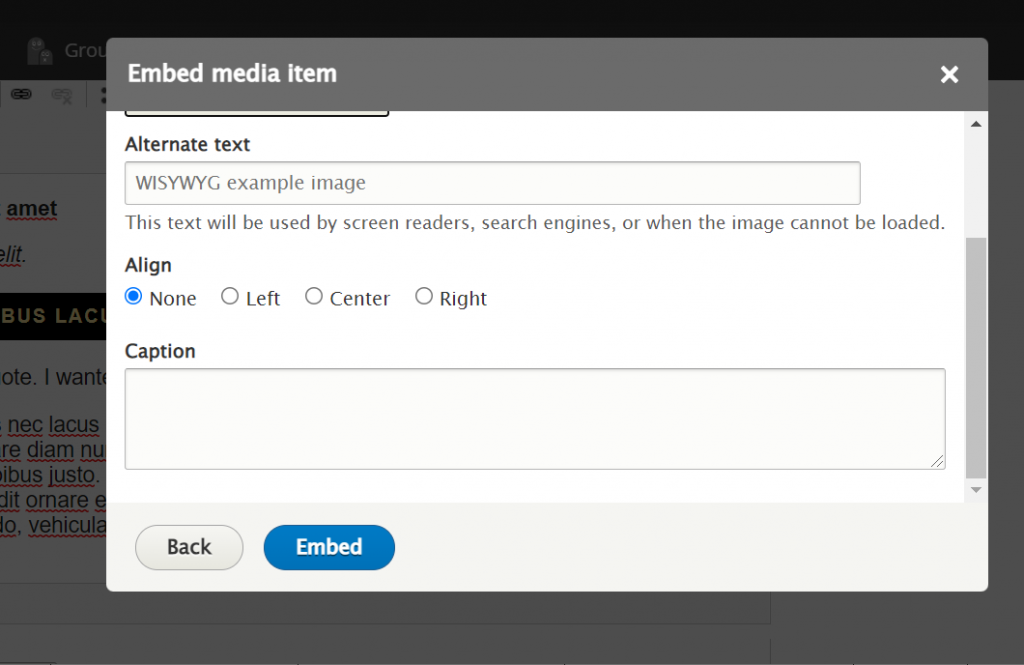Click inside the Caption text area
This screenshot has height=665, width=1024.
534,418
